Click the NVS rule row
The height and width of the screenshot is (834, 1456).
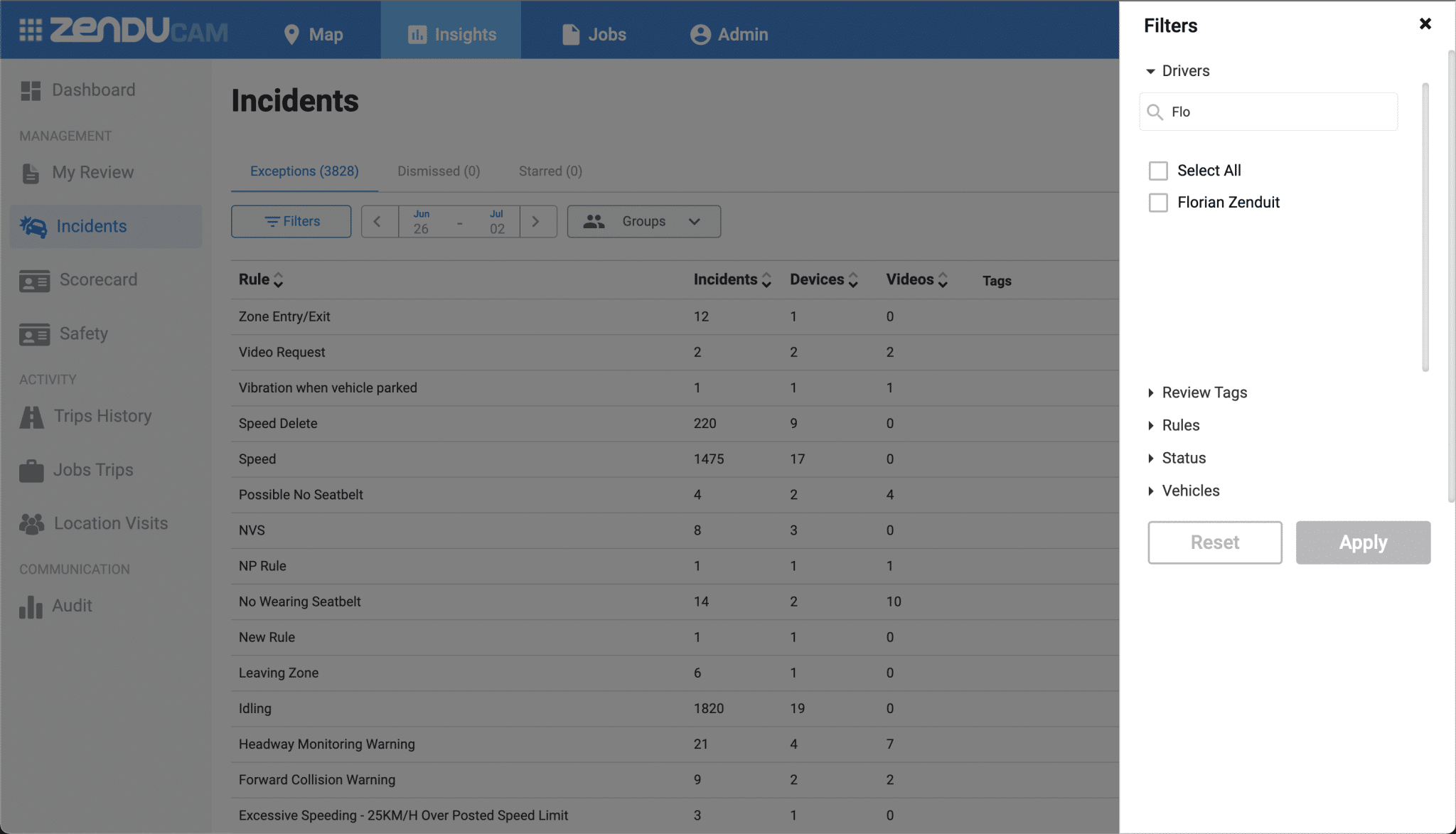click(675, 530)
